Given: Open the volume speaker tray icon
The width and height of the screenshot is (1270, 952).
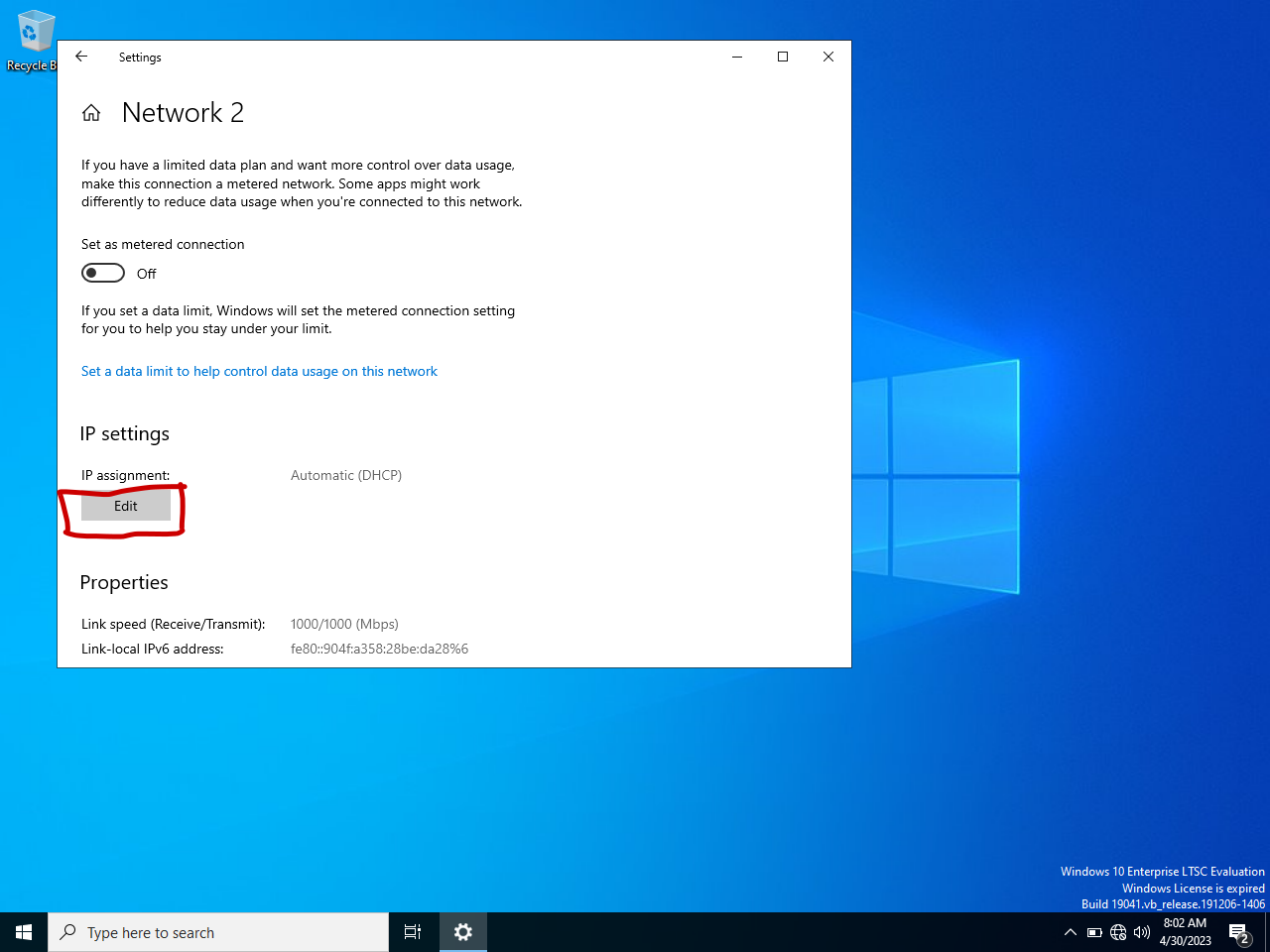Looking at the screenshot, I should (x=1142, y=932).
